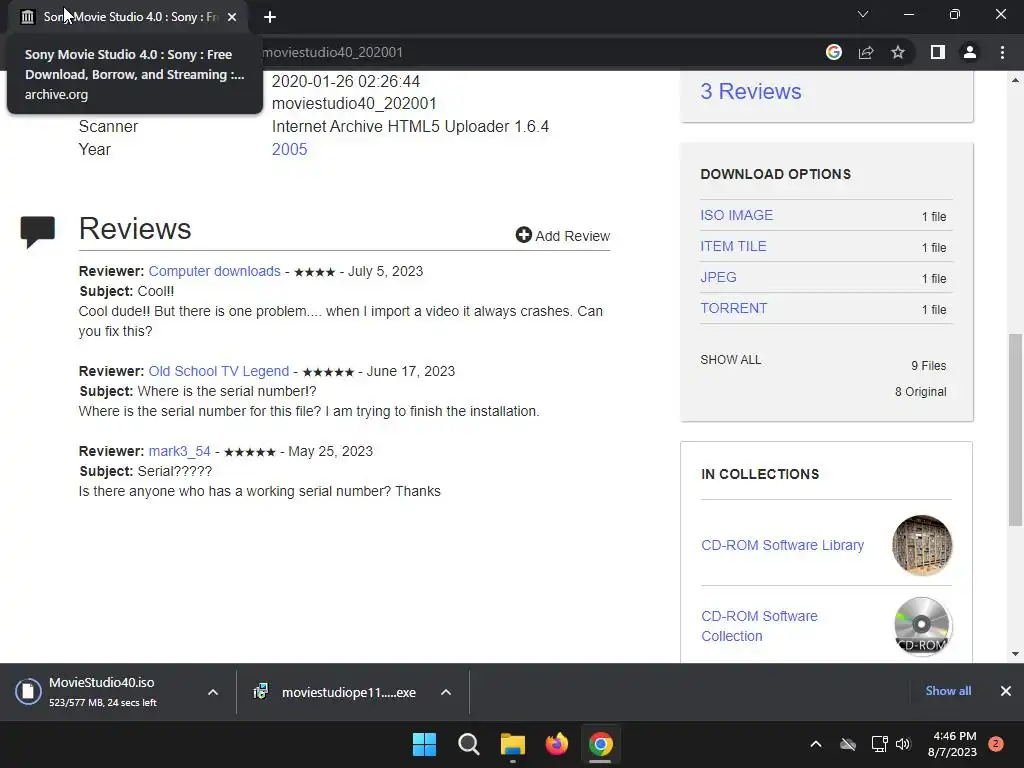Open network settings tray icon

(879, 744)
